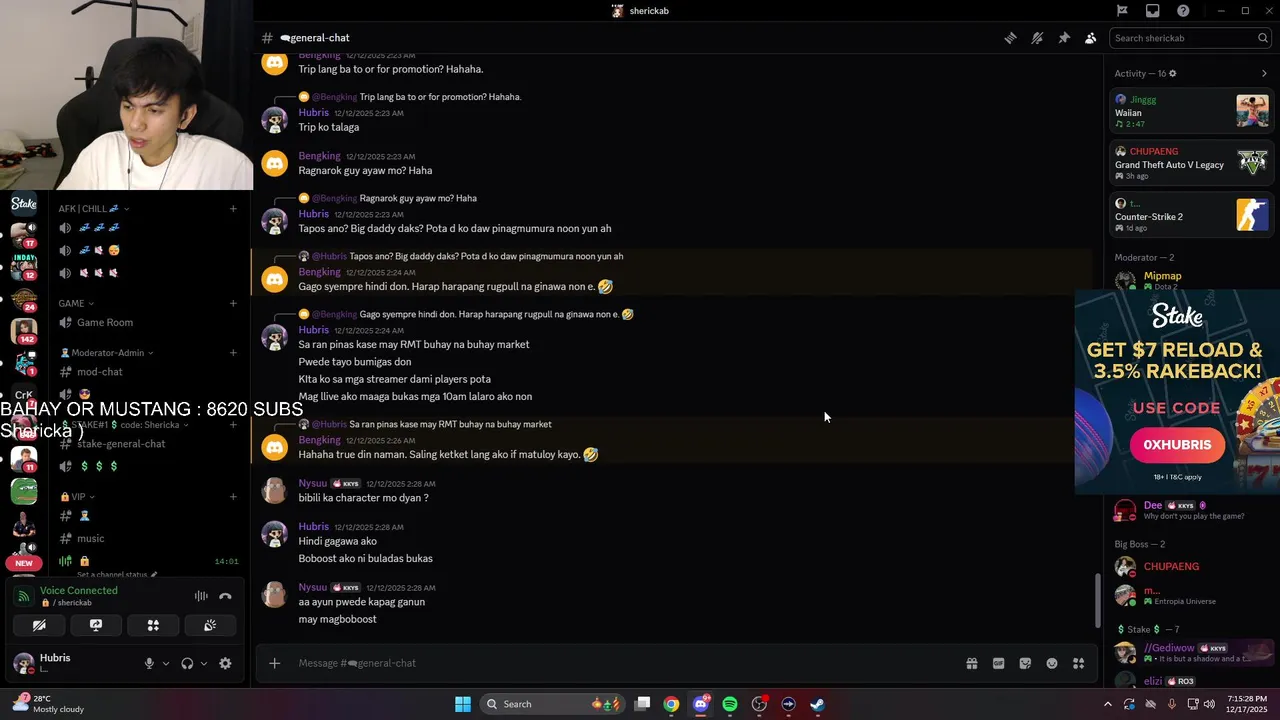
Task: Open the quests flag icon in title bar
Action: [1122, 11]
